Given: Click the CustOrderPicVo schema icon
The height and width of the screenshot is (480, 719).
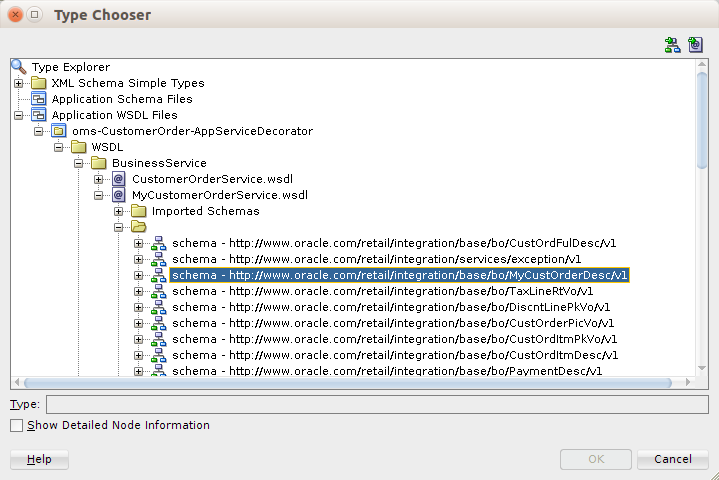Looking at the screenshot, I should 159,324.
